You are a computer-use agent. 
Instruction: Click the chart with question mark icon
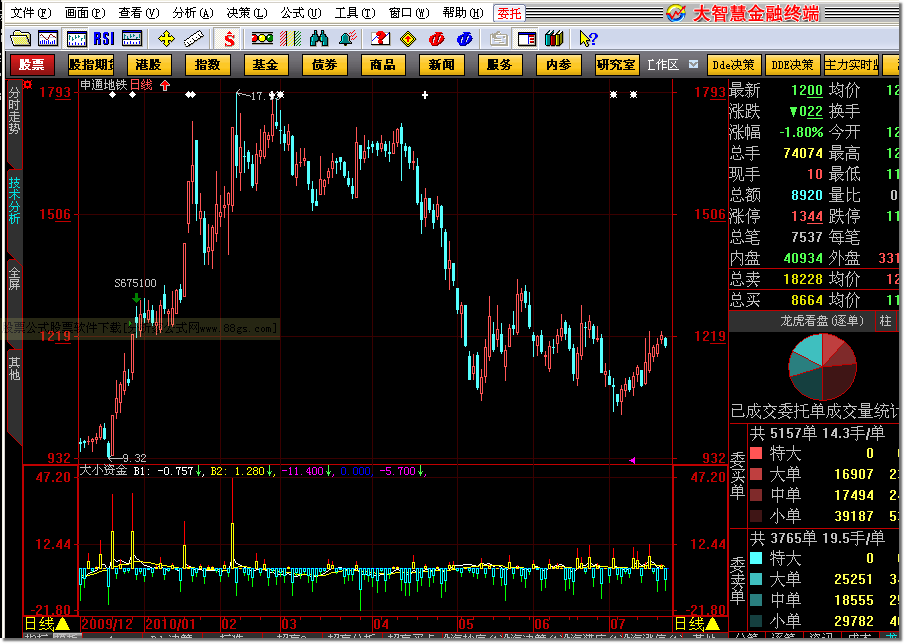coord(381,39)
